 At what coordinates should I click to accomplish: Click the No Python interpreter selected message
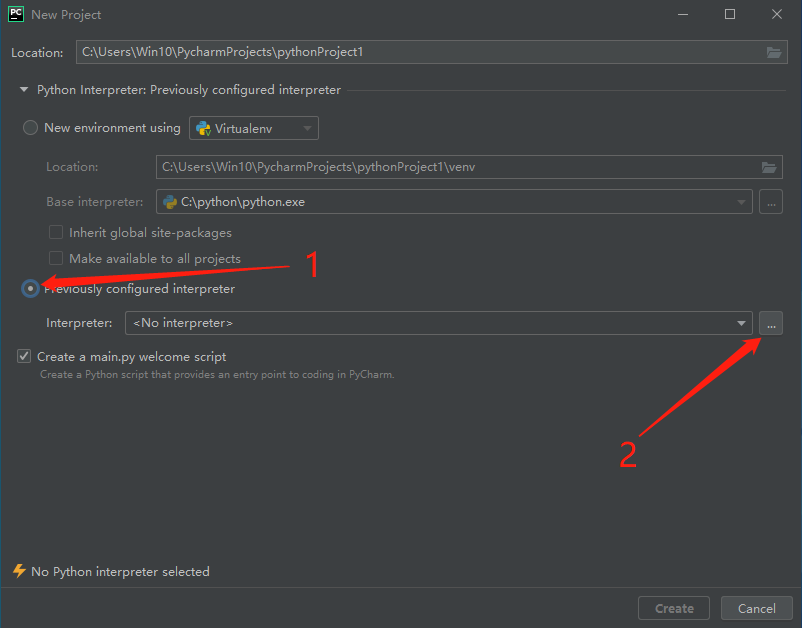coord(120,571)
